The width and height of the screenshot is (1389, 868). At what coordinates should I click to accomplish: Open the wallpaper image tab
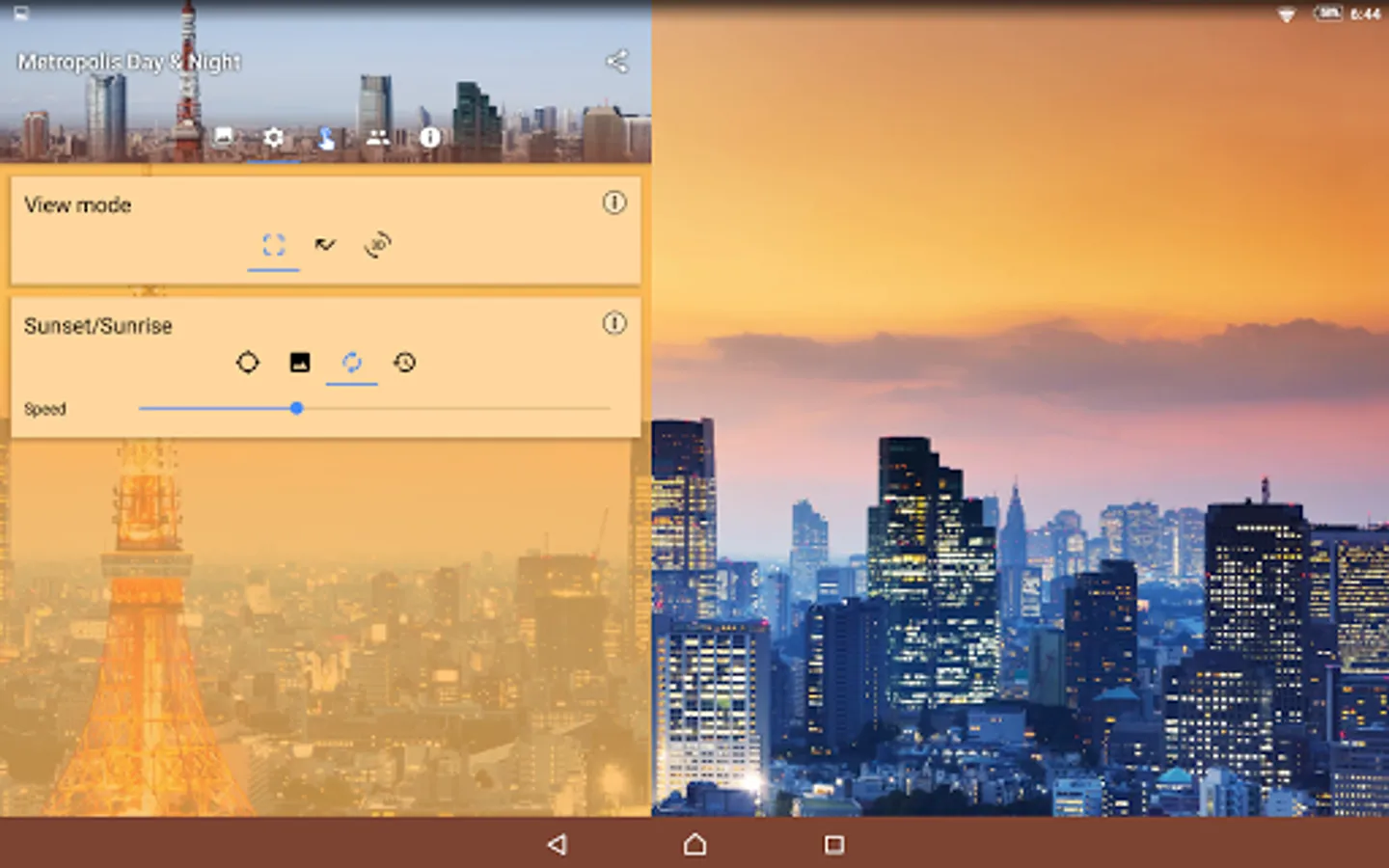223,137
